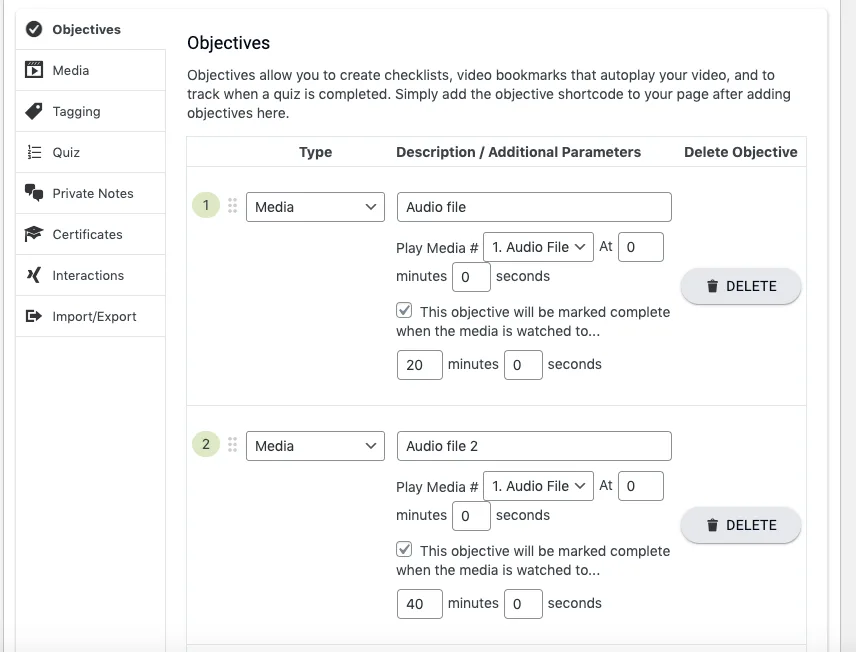Click the Certificates graduation cap icon
This screenshot has height=652, width=856.
(34, 235)
